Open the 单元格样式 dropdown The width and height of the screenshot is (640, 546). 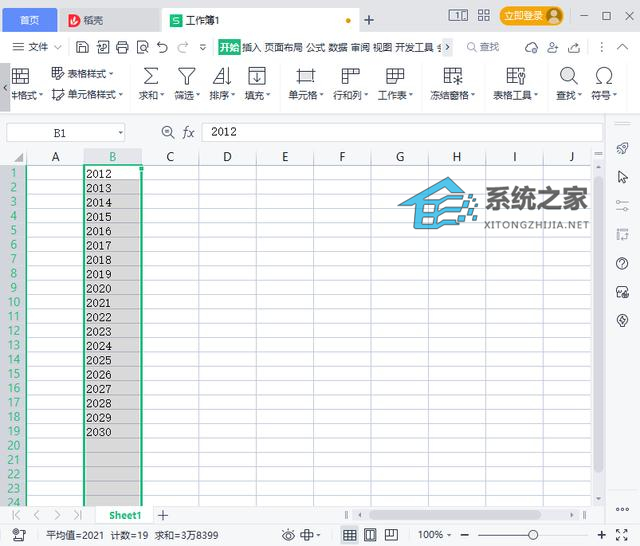[x=87, y=95]
